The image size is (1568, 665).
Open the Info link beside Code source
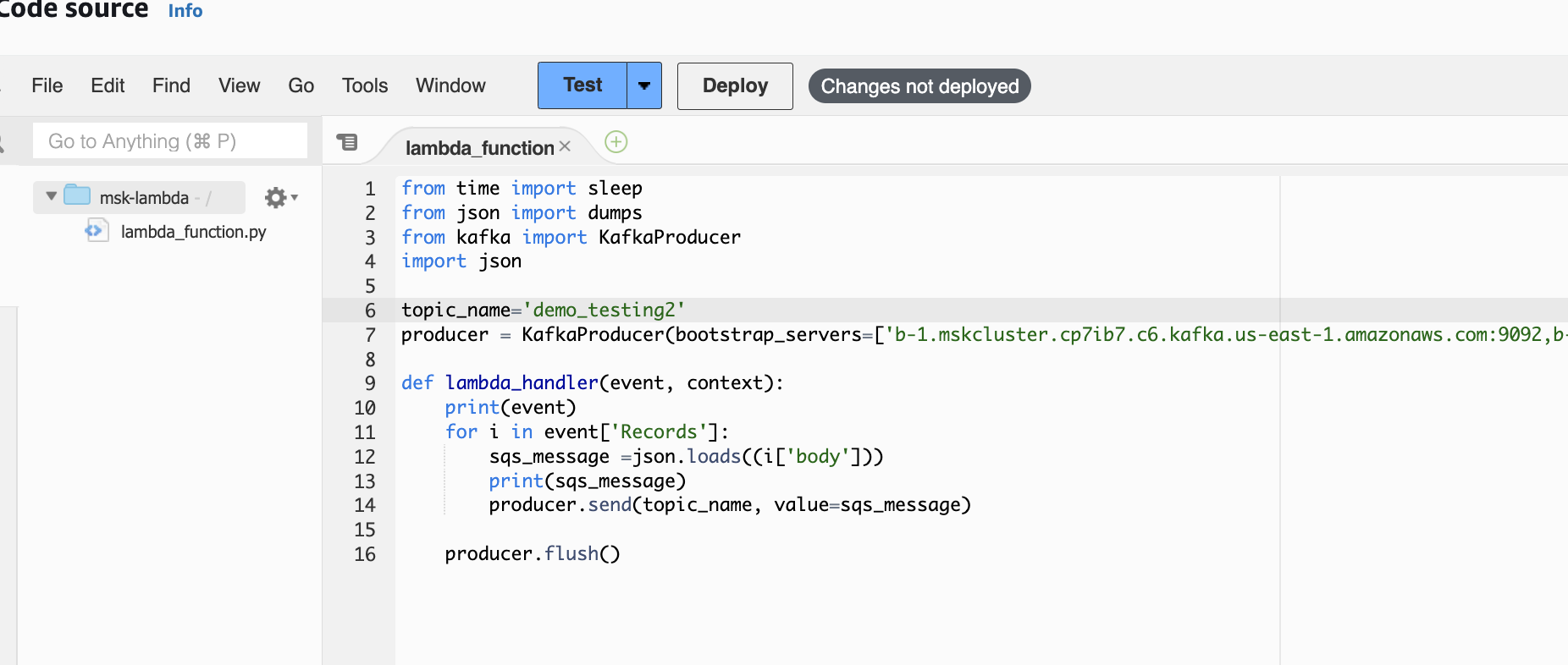185,11
